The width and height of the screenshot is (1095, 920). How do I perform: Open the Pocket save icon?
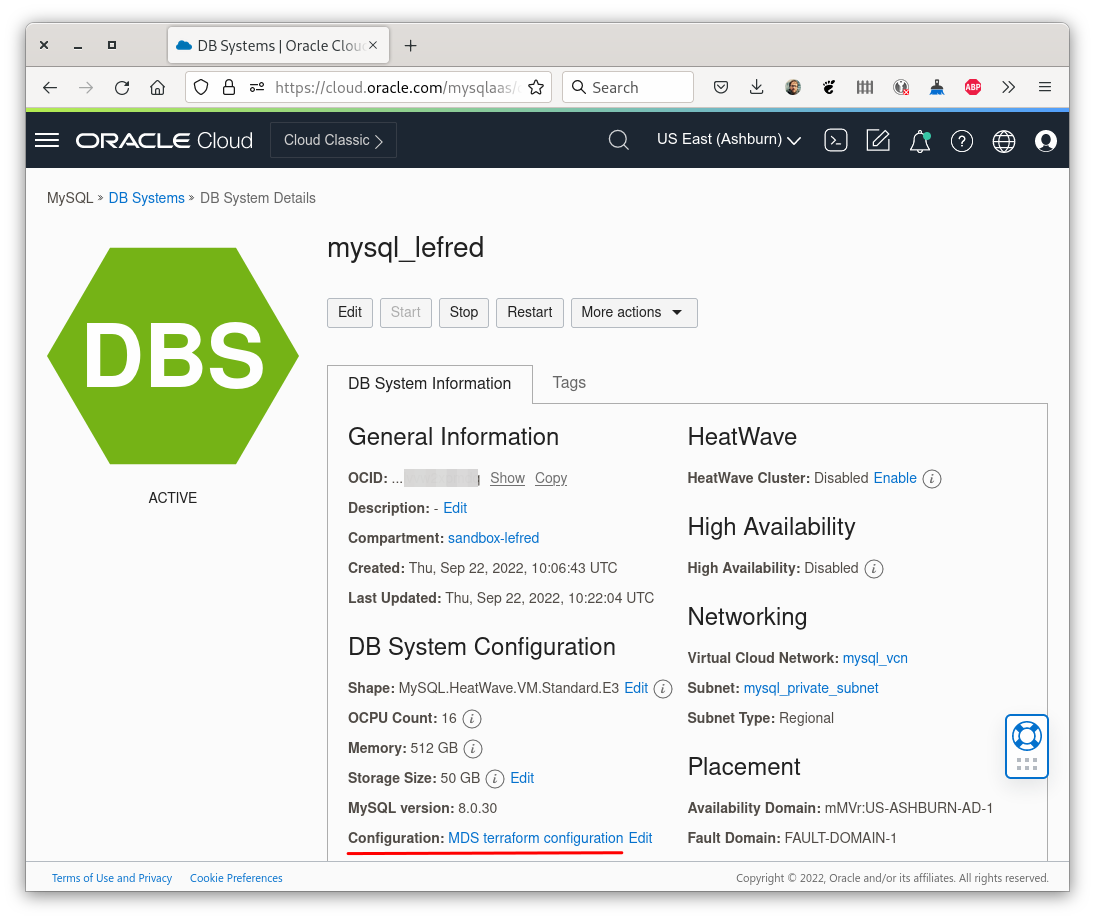[x=721, y=87]
